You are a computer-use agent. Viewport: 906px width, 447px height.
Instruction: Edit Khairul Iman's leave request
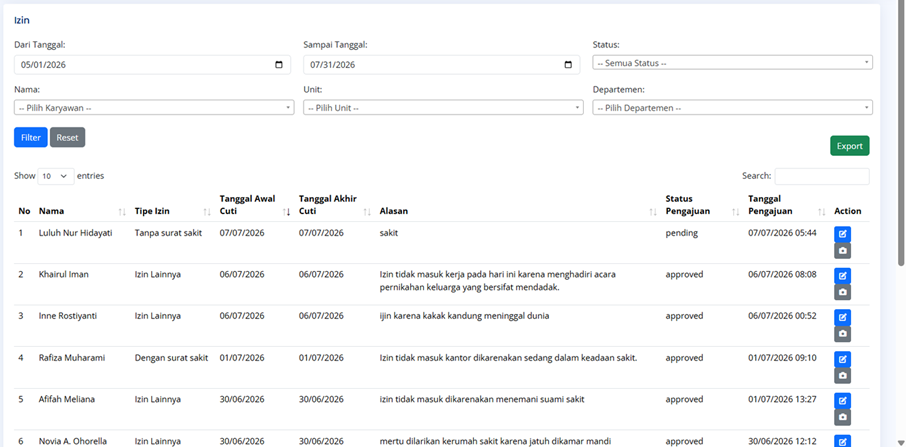(842, 276)
